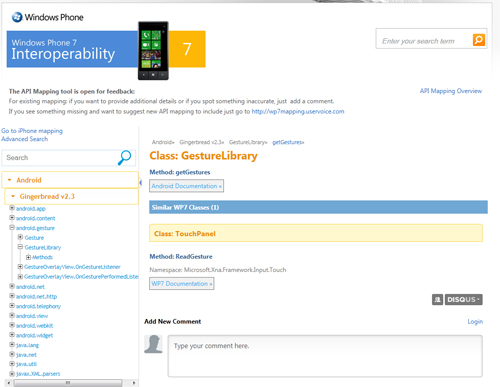Screen dimensions: 500x387
Task: Click the Login link in comments
Action: pyautogui.click(x=475, y=321)
